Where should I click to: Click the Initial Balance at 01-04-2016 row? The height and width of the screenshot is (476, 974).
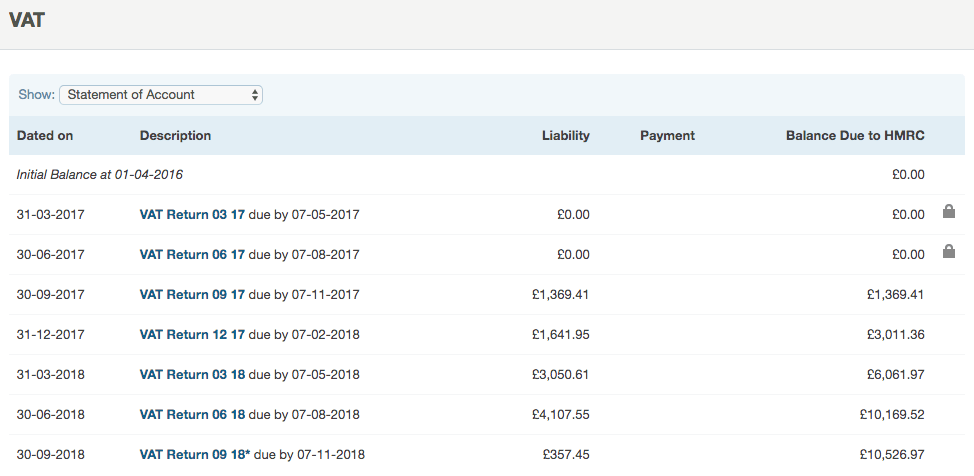coord(486,175)
